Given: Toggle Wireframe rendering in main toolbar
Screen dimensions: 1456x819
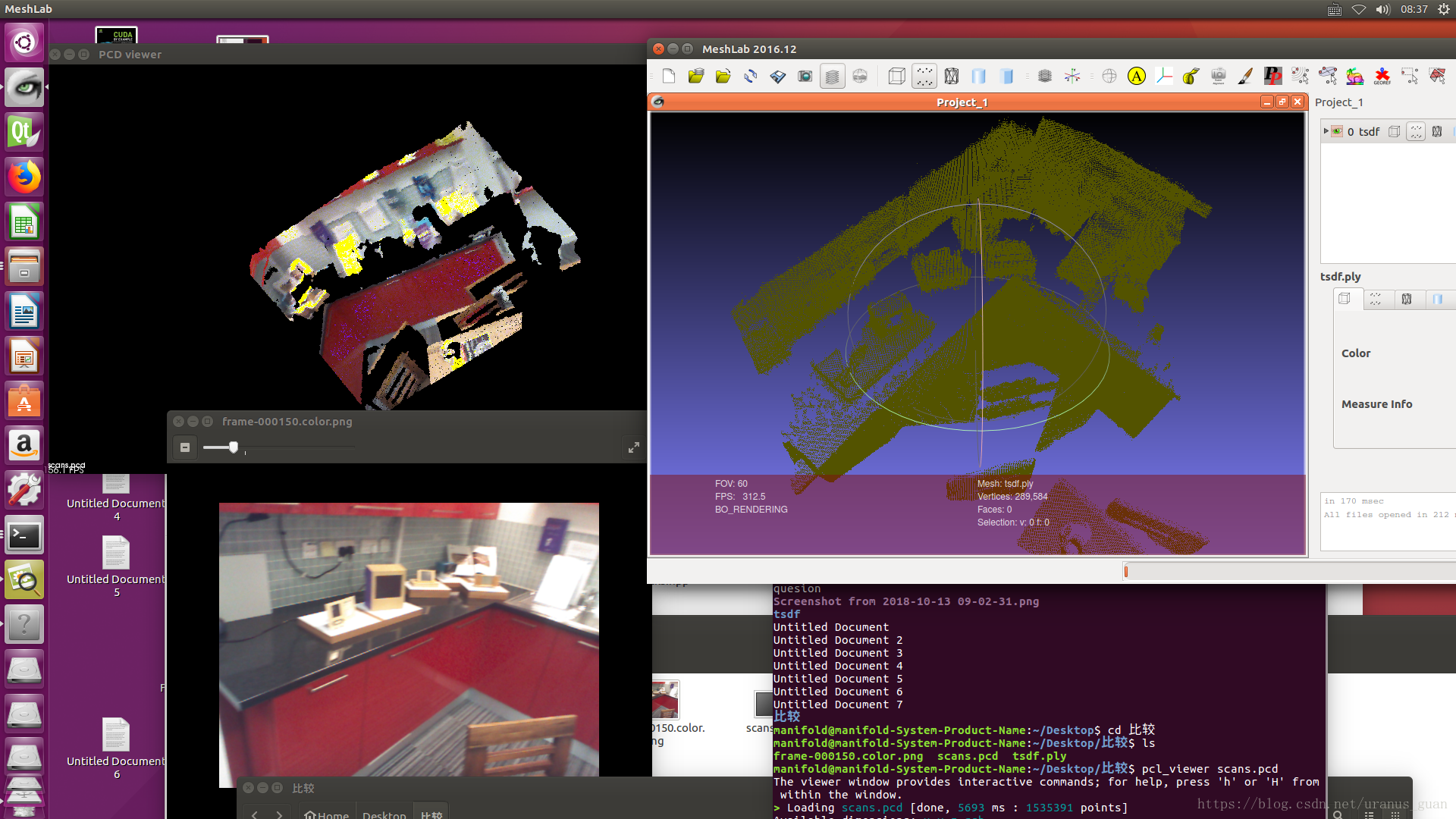Looking at the screenshot, I should coord(951,76).
